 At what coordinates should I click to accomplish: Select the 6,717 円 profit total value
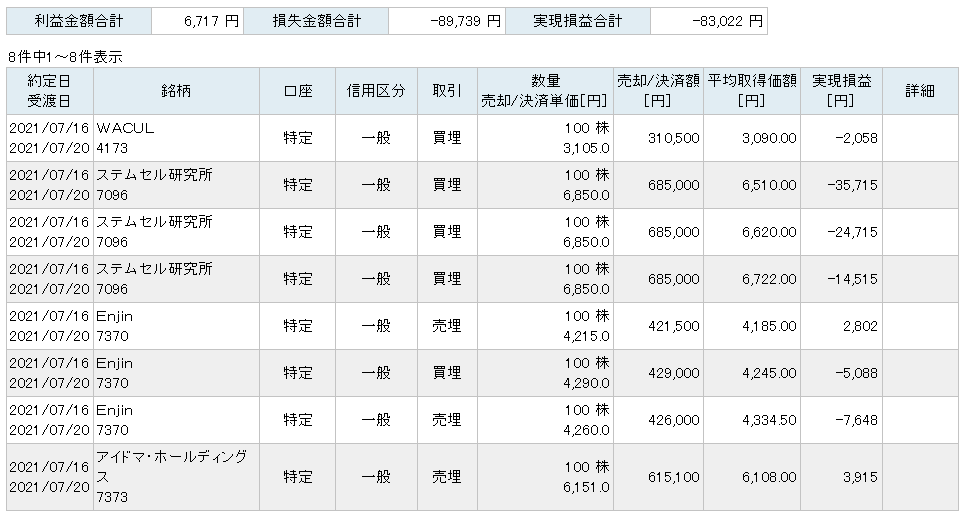(211, 21)
